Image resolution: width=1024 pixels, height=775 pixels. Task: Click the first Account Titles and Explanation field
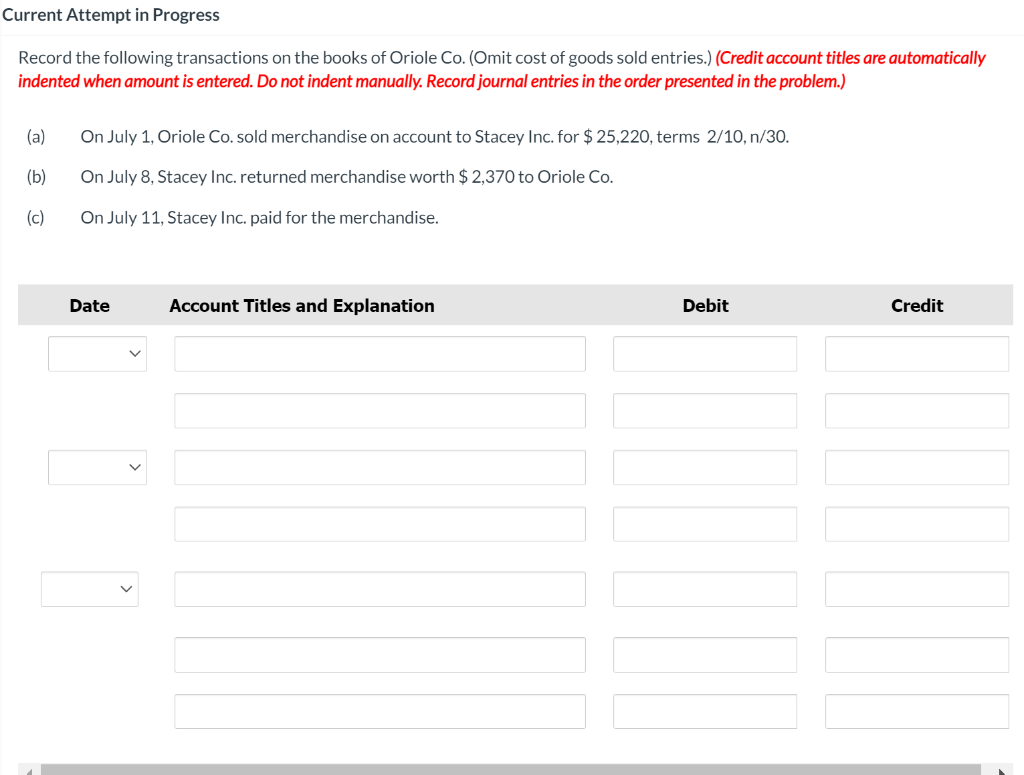click(x=379, y=353)
